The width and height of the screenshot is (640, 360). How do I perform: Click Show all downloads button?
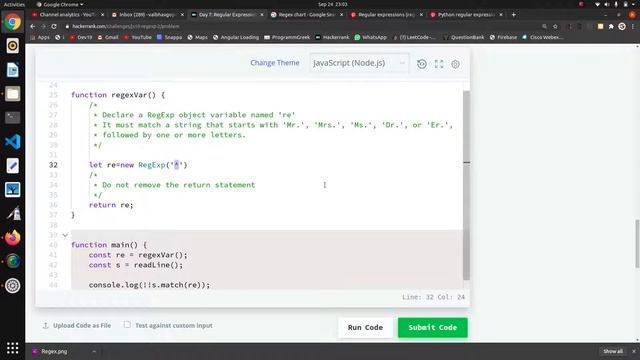point(613,351)
